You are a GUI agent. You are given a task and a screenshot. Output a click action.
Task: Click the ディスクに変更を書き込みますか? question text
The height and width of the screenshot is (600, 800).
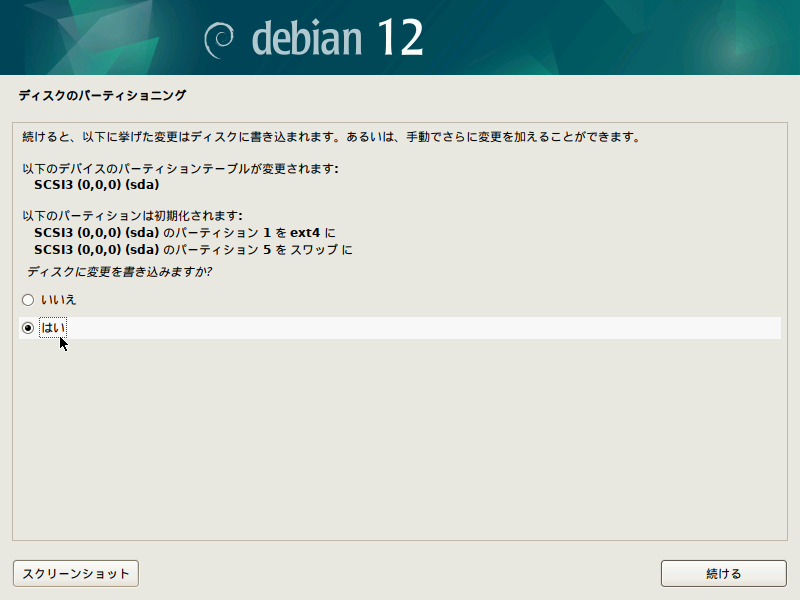119,271
